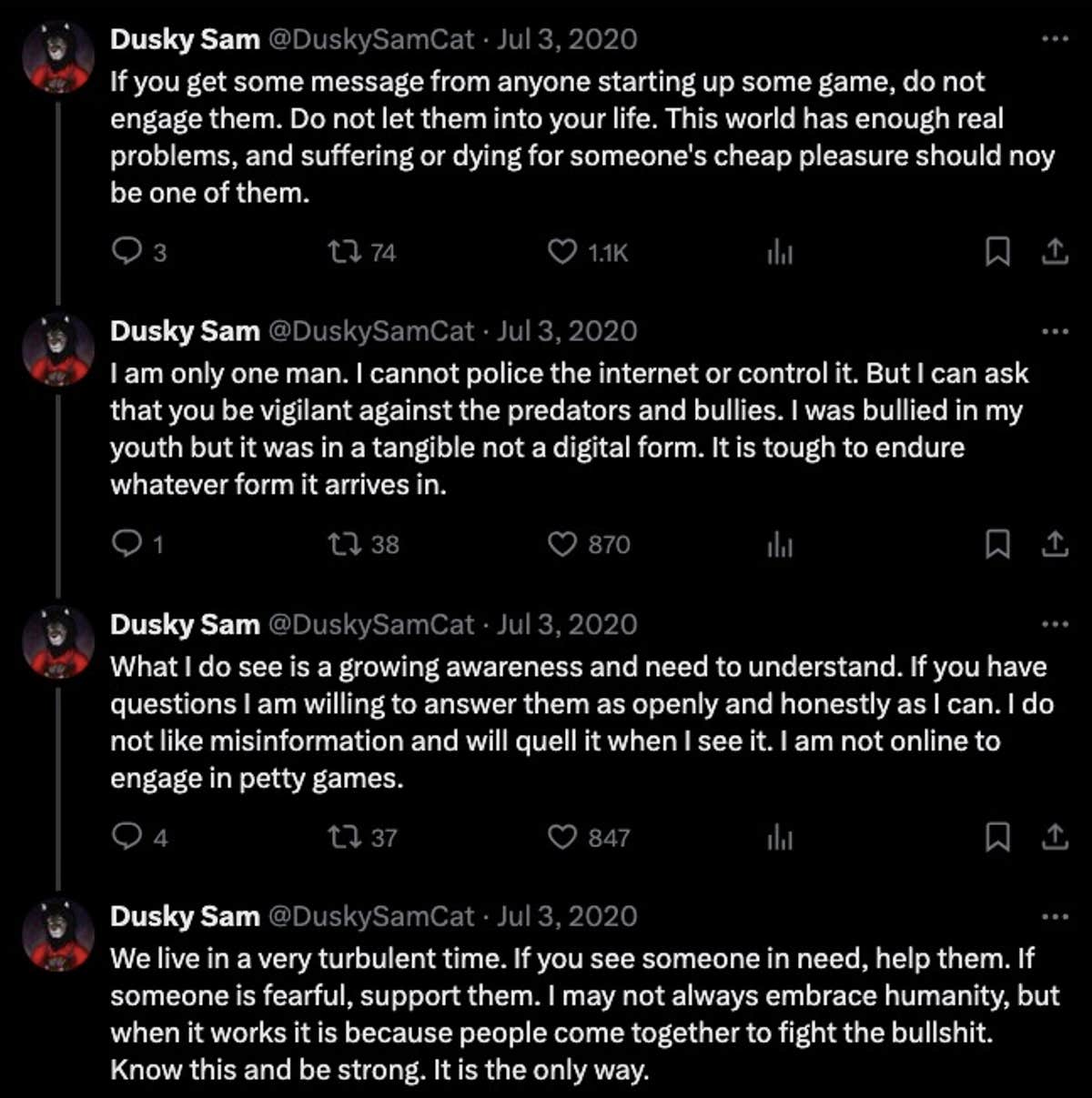The image size is (1092, 1098).
Task: Bookmark the first tweet about games
Action: tap(997, 251)
